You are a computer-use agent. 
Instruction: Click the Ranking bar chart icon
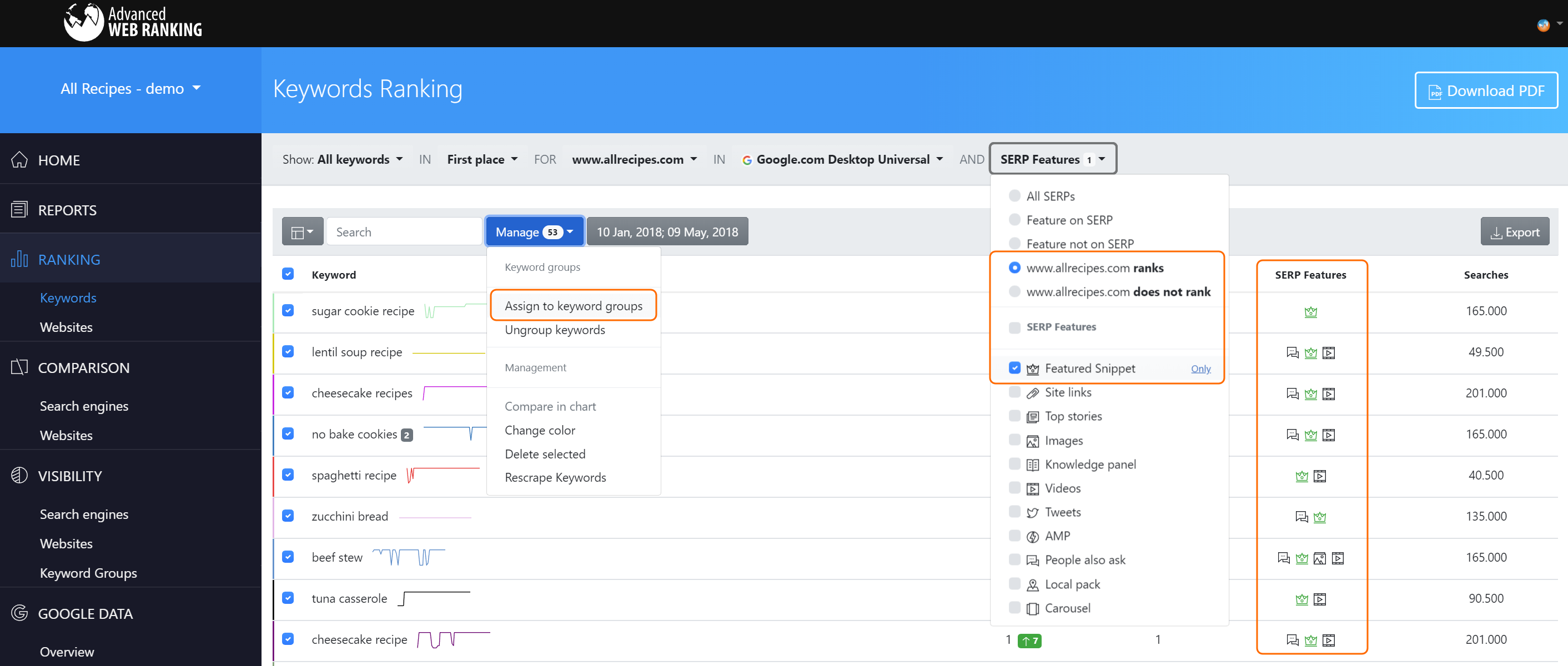pyautogui.click(x=19, y=259)
